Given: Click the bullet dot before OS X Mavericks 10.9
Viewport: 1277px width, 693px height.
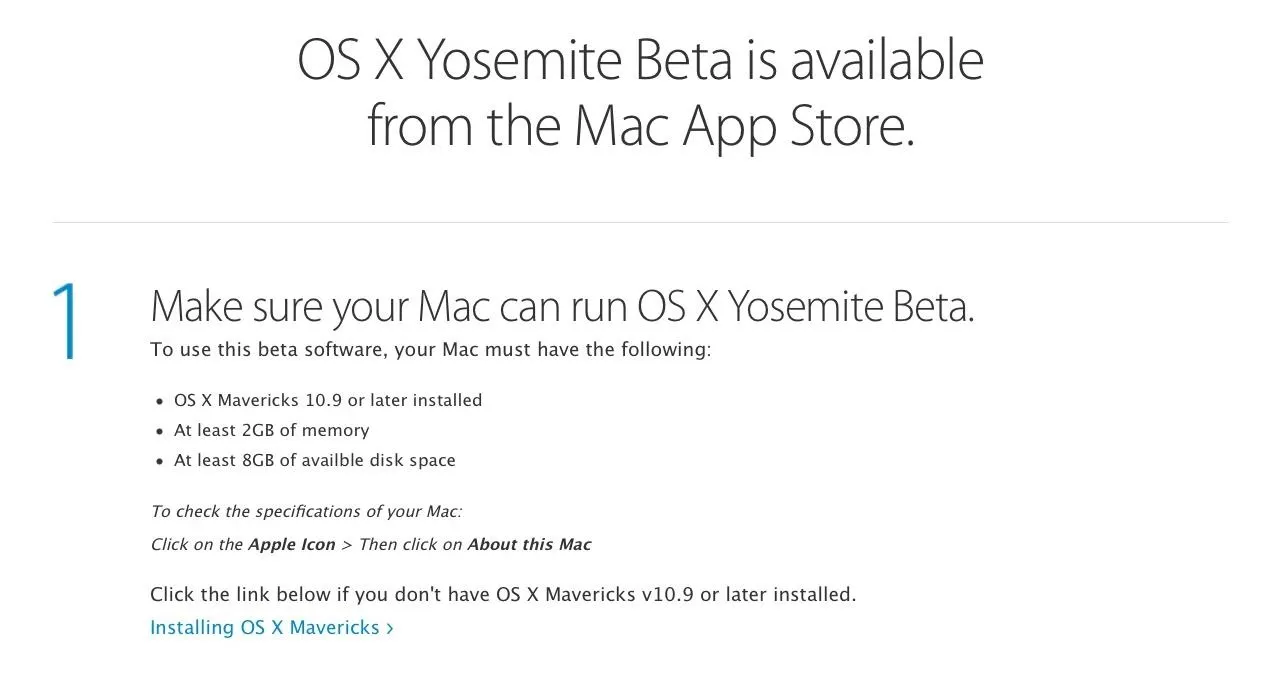Looking at the screenshot, I should click(x=160, y=401).
